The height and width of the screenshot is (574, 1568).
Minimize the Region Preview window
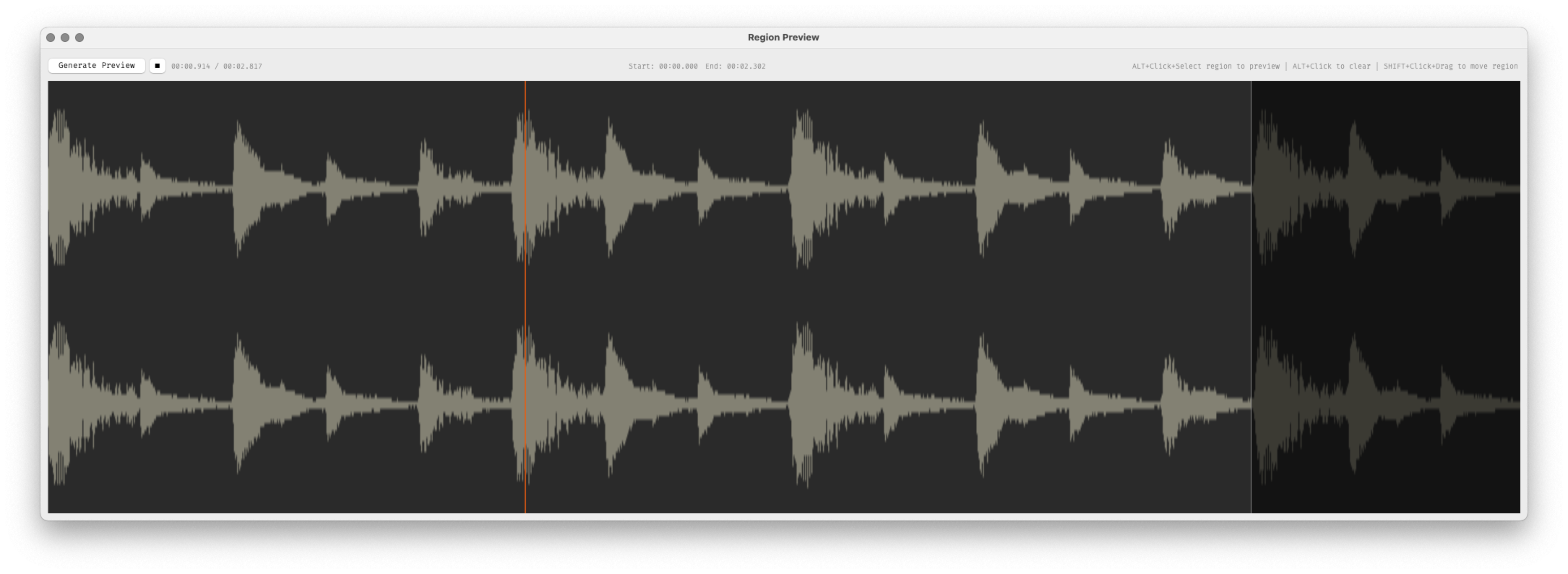coord(65,38)
